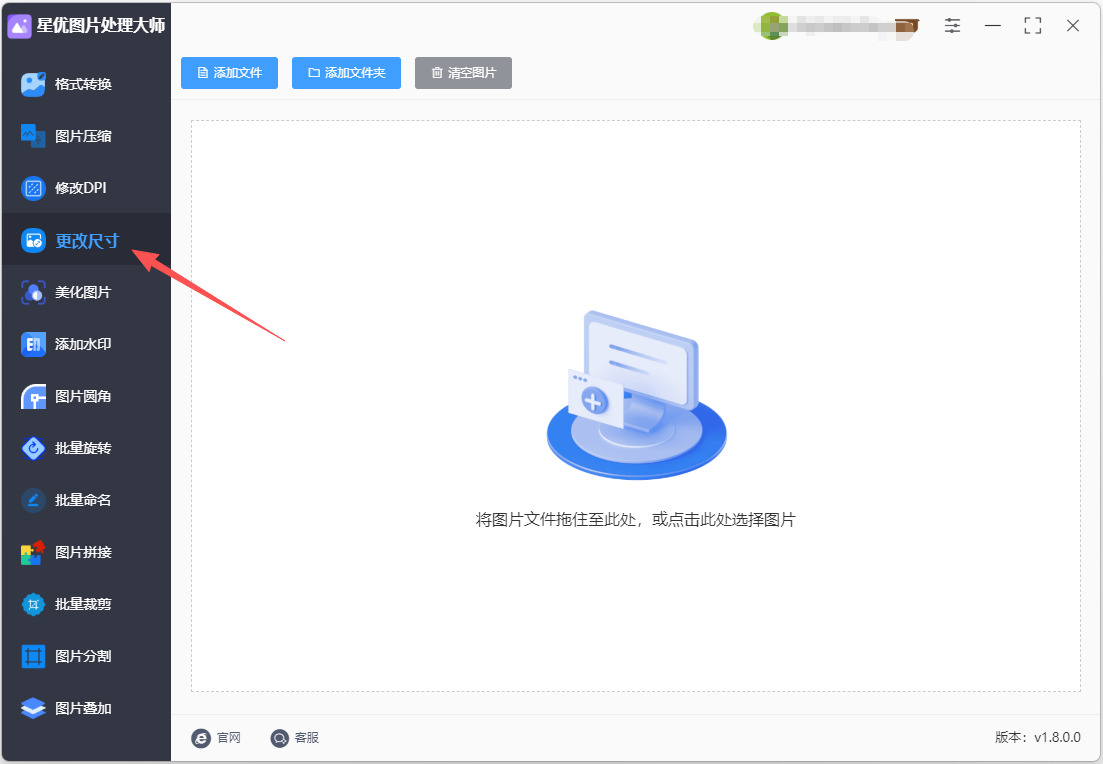Select the 图片压缩 image compression icon
The height and width of the screenshot is (764, 1103).
[x=33, y=136]
